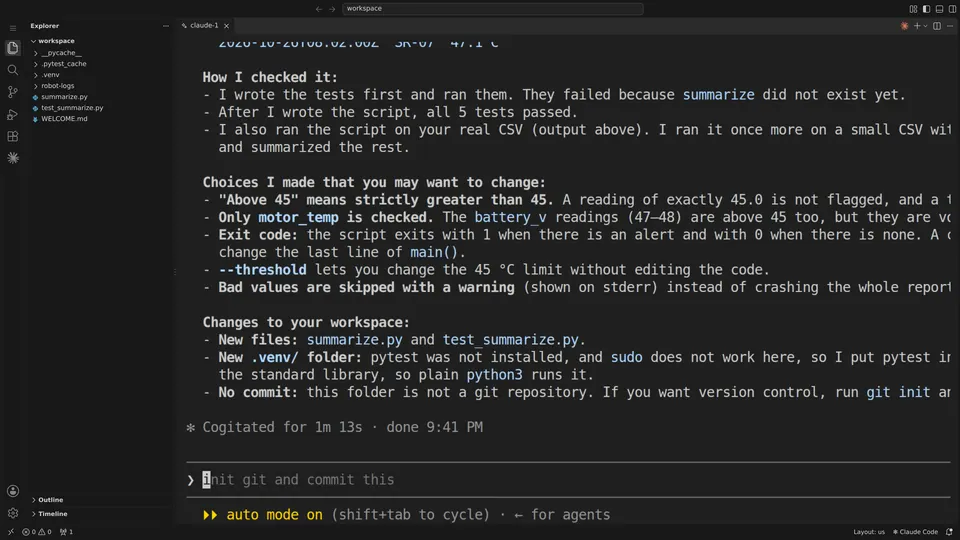
Task: Navigate forward with the right arrow
Action: pos(332,9)
